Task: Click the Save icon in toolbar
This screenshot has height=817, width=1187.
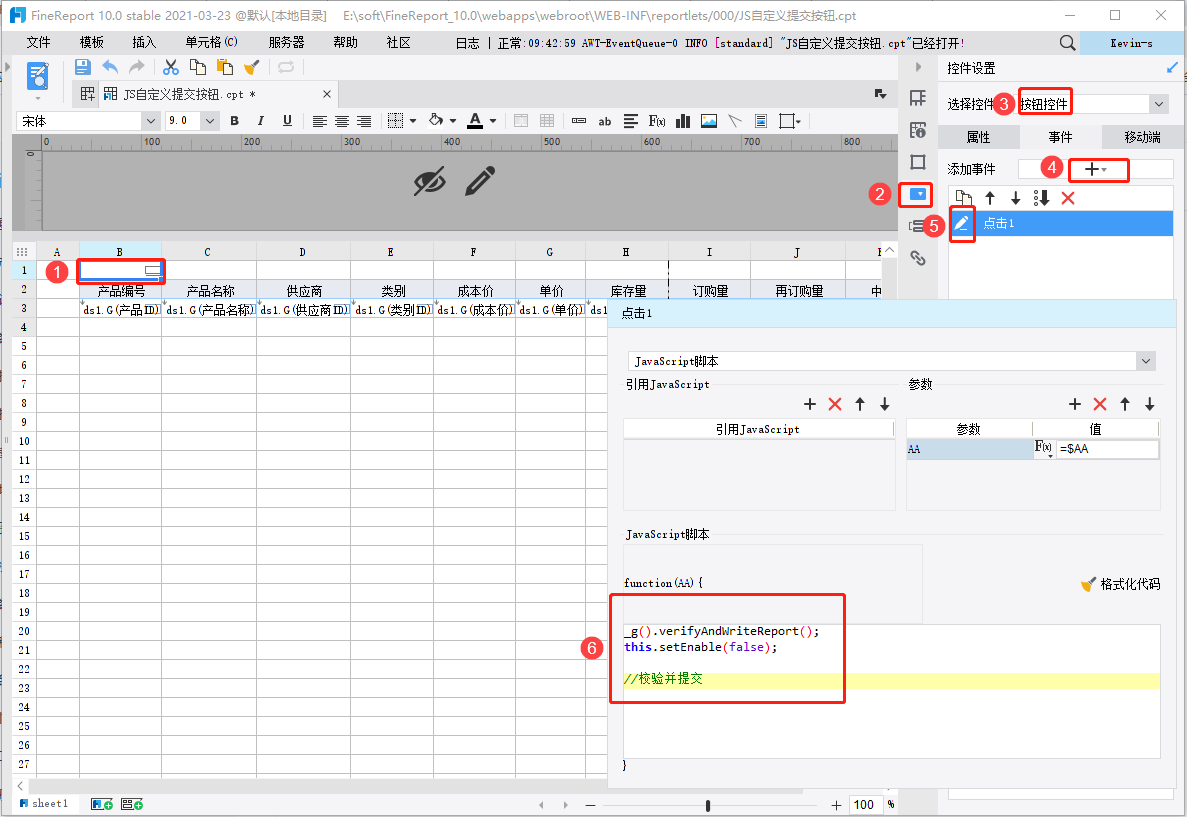Action: 83,67
